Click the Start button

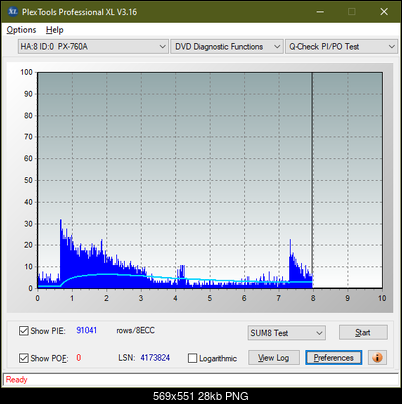[x=363, y=333]
